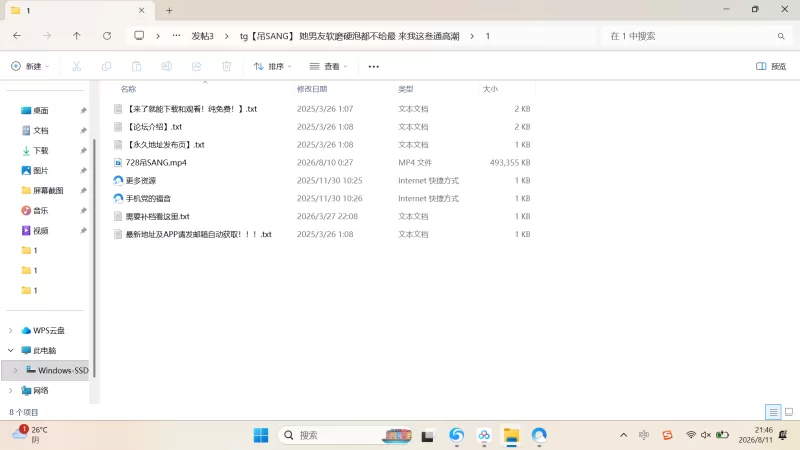800x450 pixels.
Task: Open the taskbar clock showing 21:46
Action: coord(755,435)
